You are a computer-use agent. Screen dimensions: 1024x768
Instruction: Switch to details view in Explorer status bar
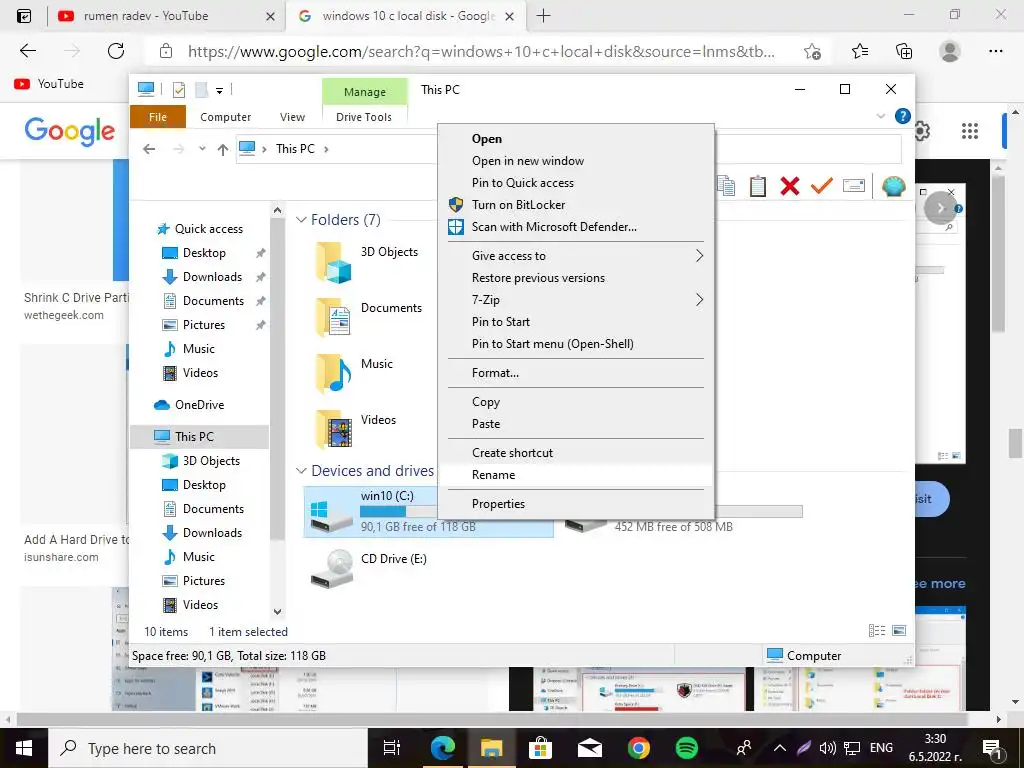[x=876, y=631]
